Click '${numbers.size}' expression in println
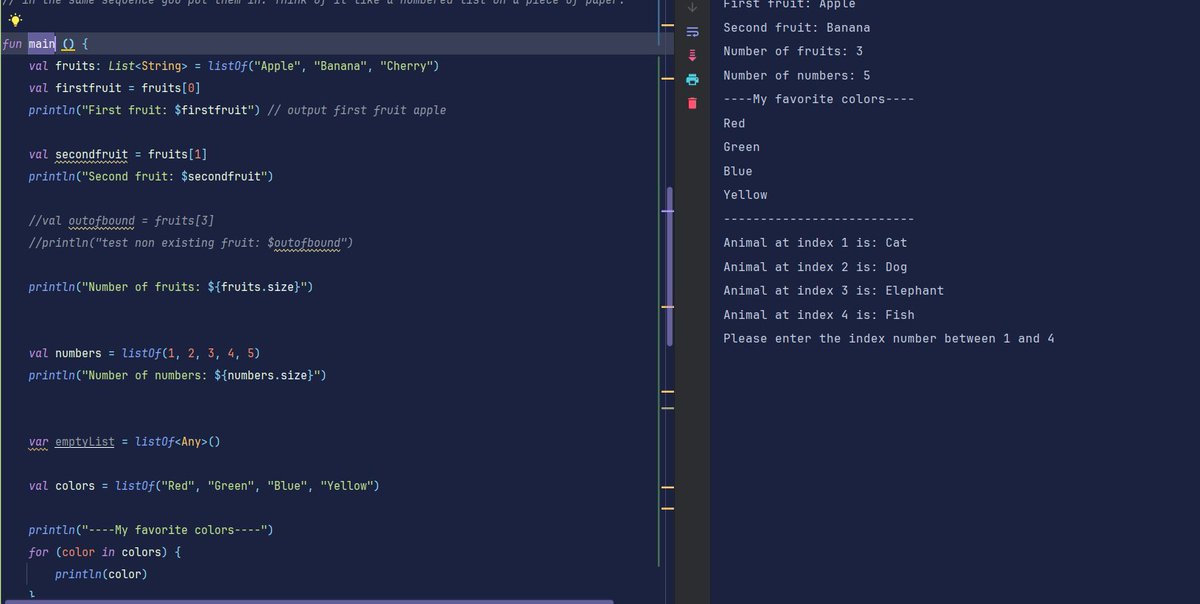 [264, 375]
